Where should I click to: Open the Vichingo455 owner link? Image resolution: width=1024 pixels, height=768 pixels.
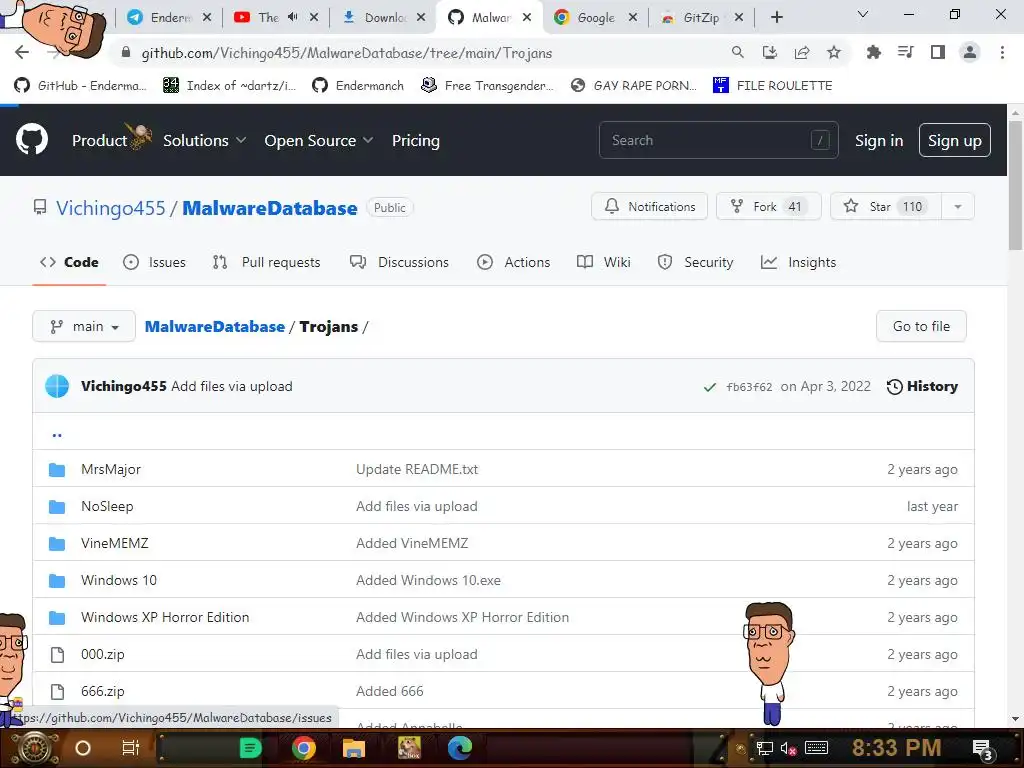click(110, 208)
